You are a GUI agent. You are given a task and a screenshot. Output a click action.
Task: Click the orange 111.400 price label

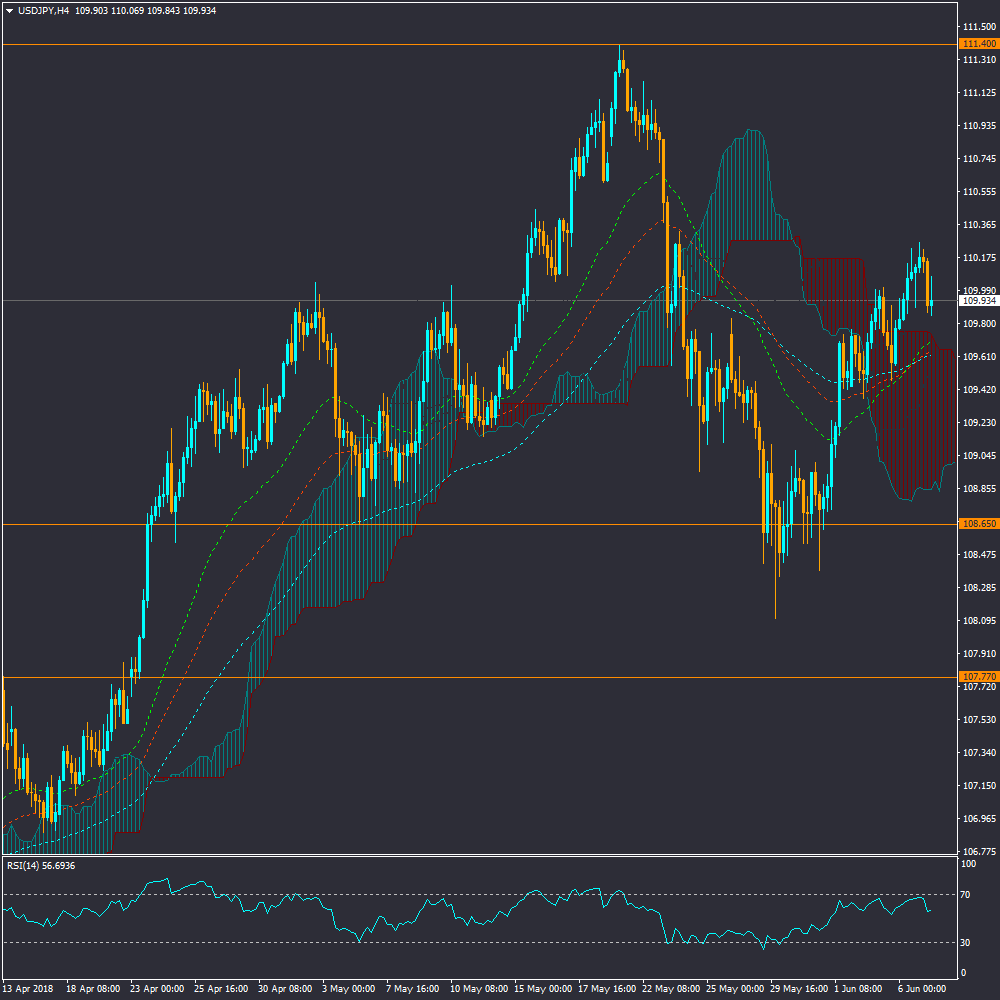pyautogui.click(x=978, y=44)
